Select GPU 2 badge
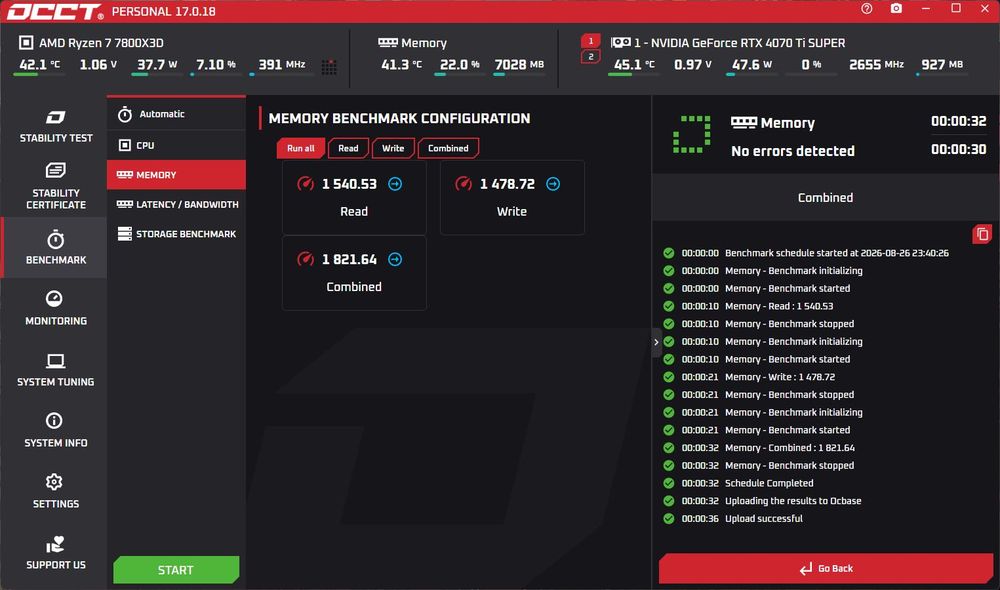The width and height of the screenshot is (1000, 590). (591, 57)
